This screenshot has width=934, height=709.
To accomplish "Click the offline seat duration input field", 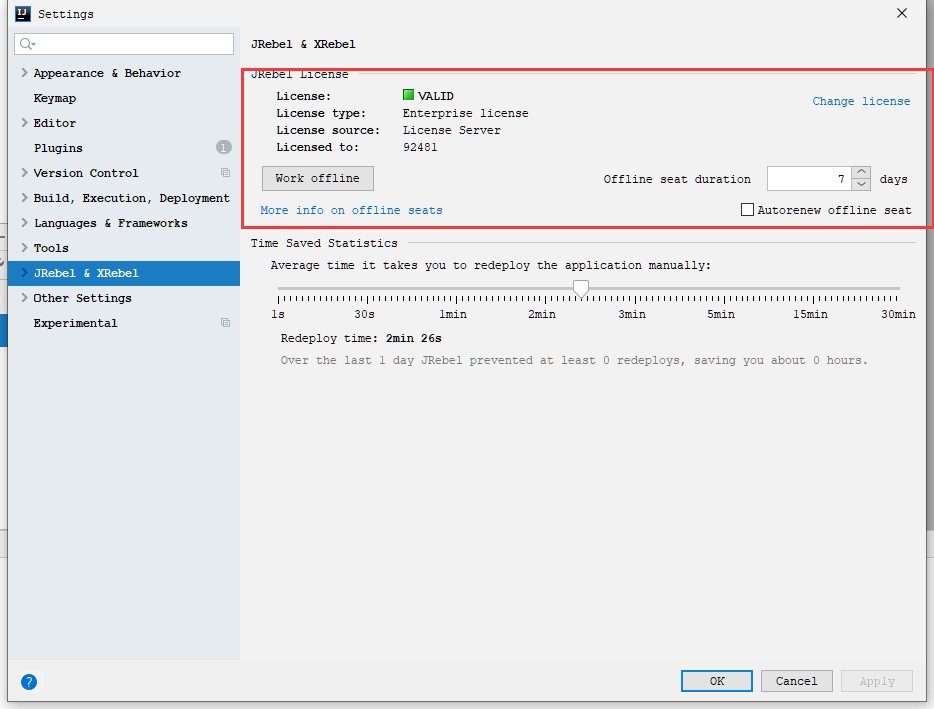I will (809, 179).
